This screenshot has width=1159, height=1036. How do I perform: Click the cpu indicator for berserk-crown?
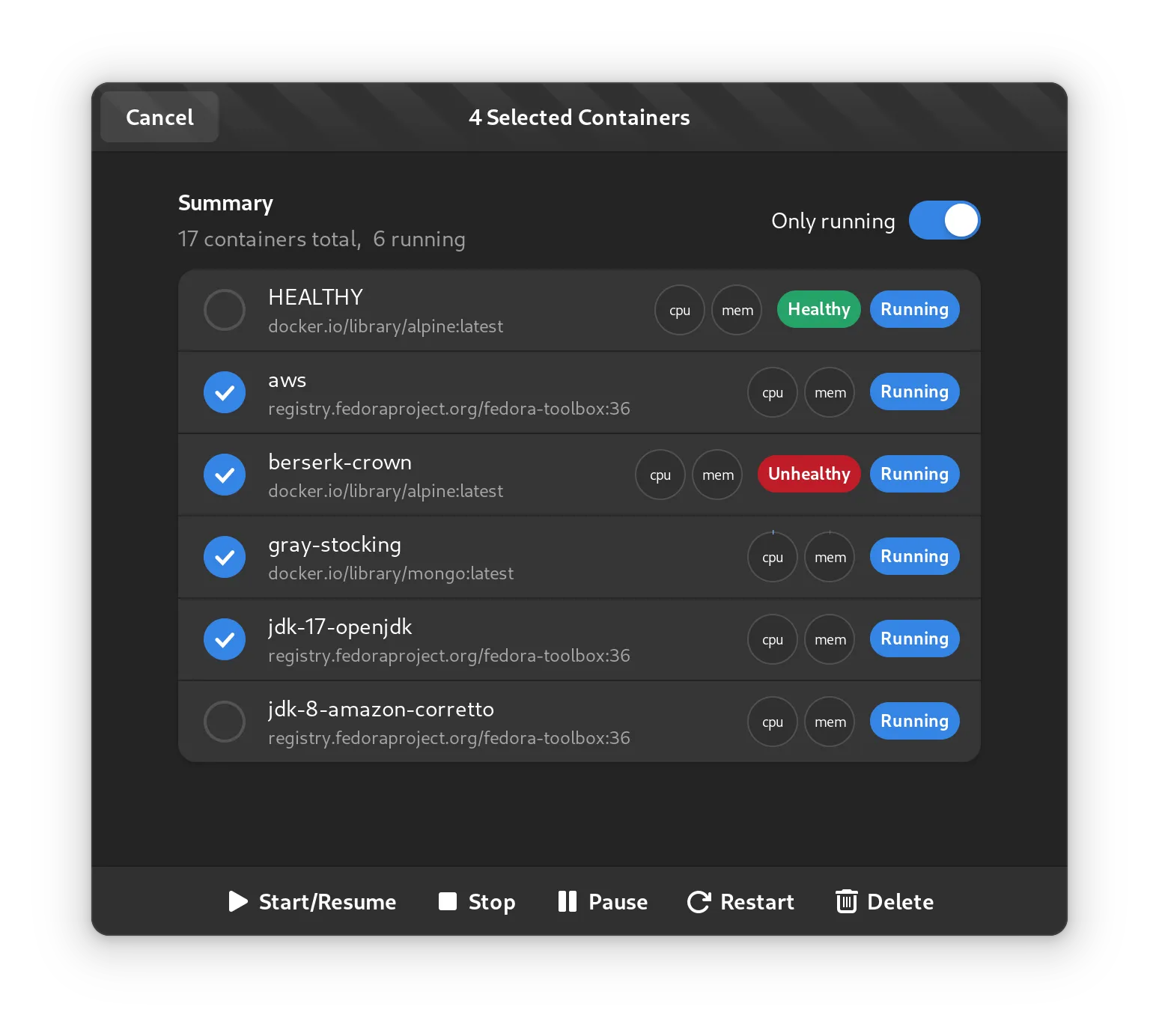[x=660, y=475]
